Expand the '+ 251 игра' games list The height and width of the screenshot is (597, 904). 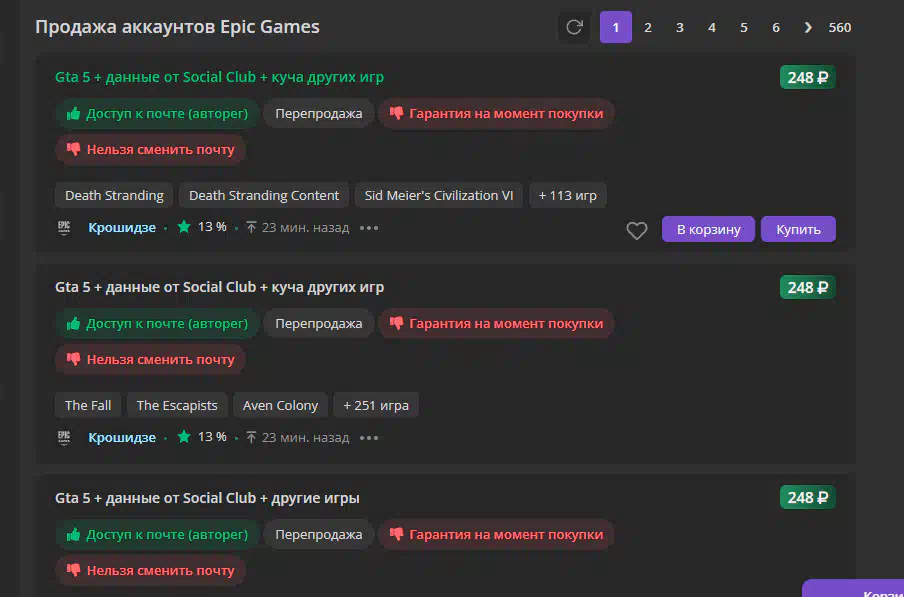coord(376,405)
